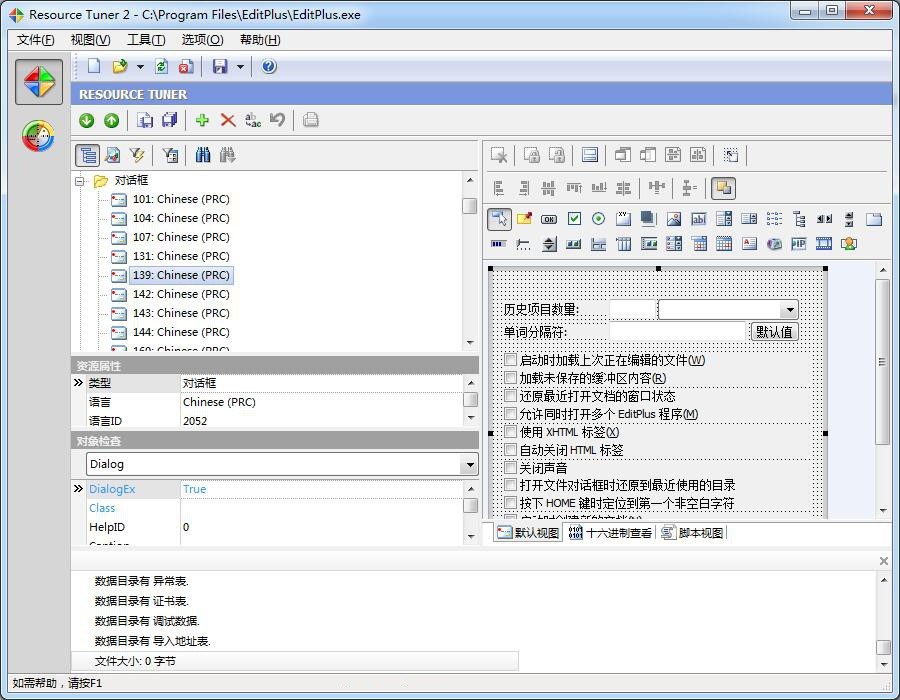
Task: Open the 帮助 menu
Action: tap(260, 40)
